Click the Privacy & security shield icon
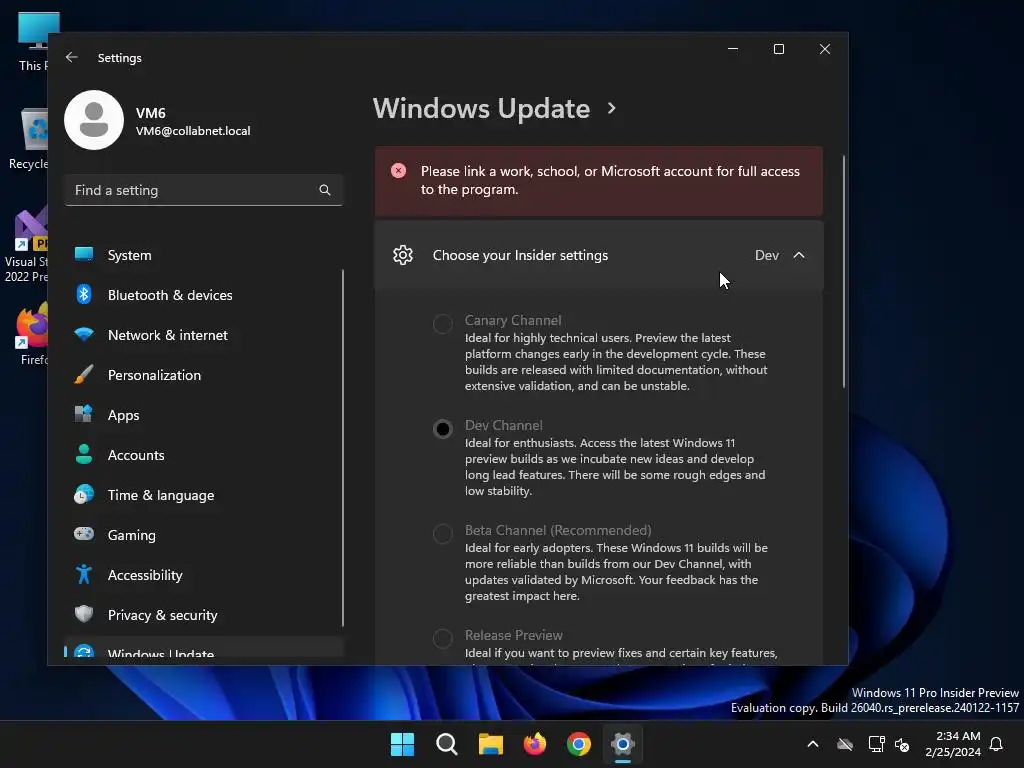 tap(84, 614)
